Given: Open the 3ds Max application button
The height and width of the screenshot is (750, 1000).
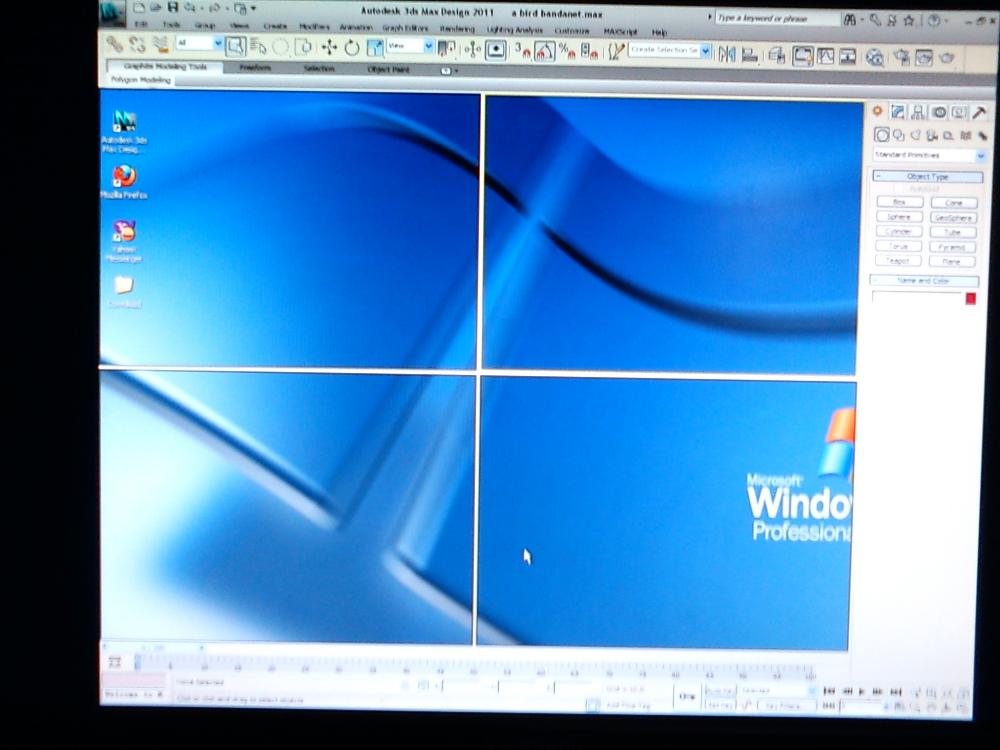Looking at the screenshot, I should coord(112,12).
